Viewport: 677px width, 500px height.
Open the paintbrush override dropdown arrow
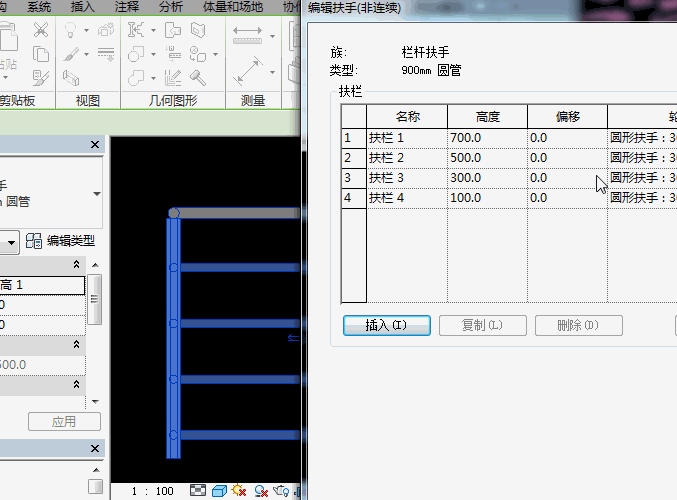point(86,54)
